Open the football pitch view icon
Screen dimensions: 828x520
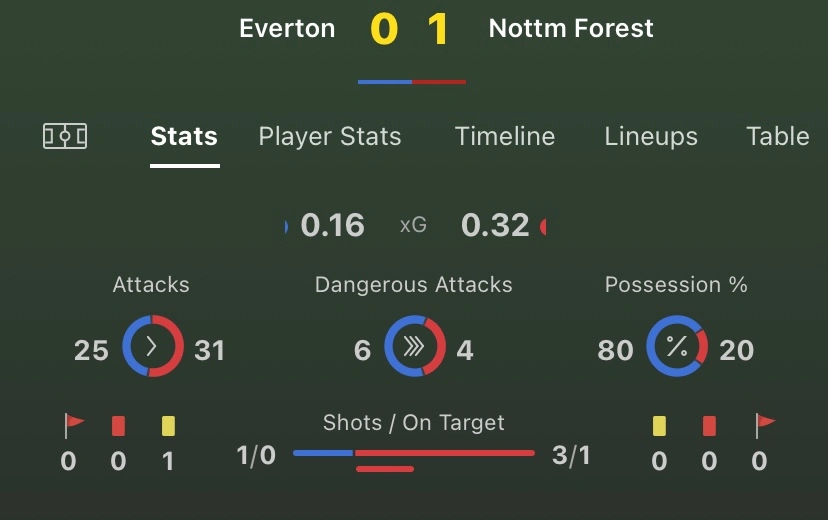point(65,136)
